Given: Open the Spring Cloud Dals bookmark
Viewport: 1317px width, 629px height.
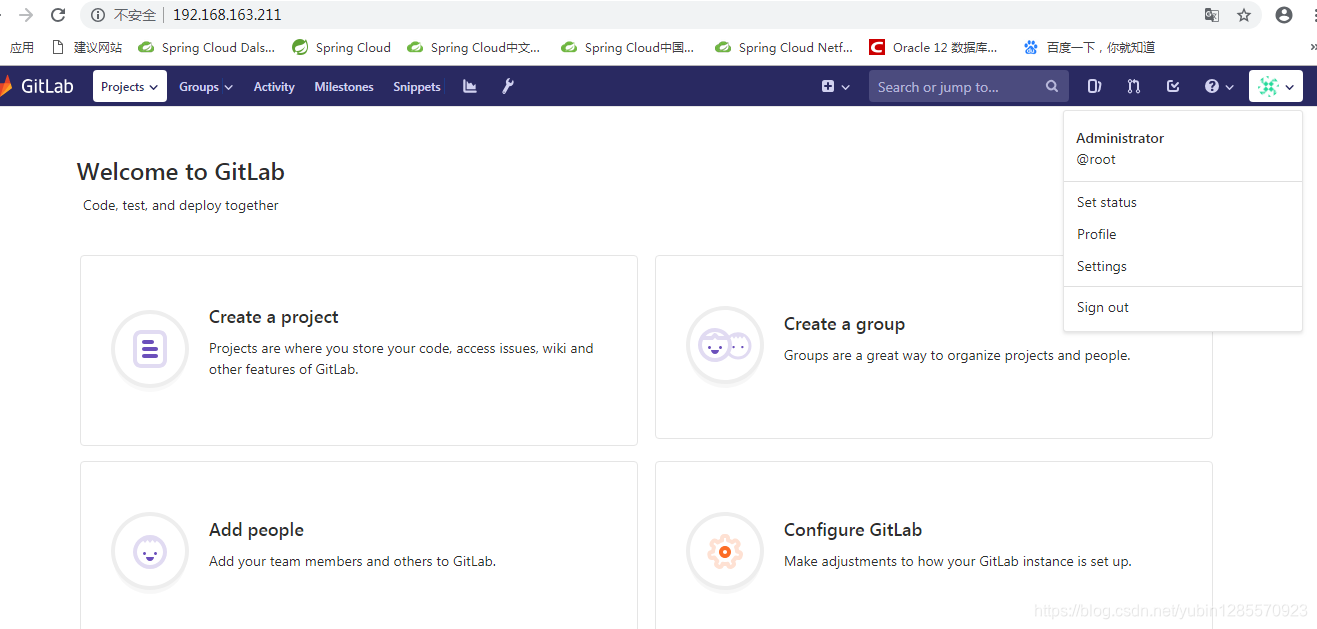Looking at the screenshot, I should (207, 47).
